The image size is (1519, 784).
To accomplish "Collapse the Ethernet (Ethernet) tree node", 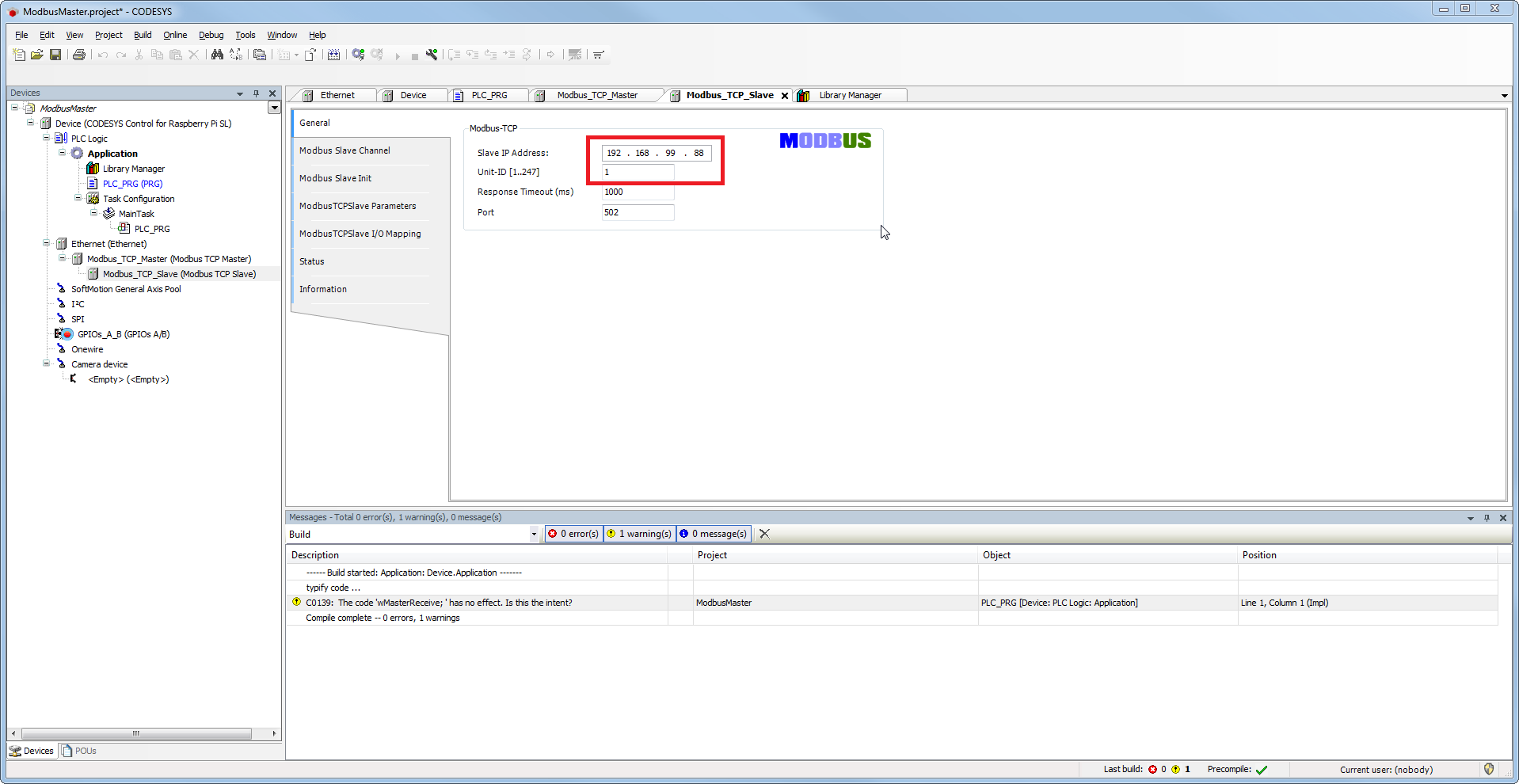I will coord(47,244).
